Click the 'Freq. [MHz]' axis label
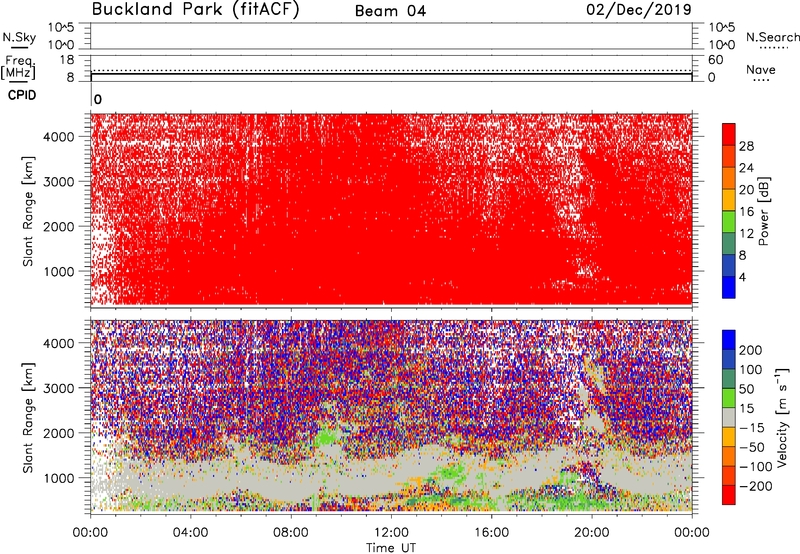The image size is (800, 554). (x=19, y=67)
